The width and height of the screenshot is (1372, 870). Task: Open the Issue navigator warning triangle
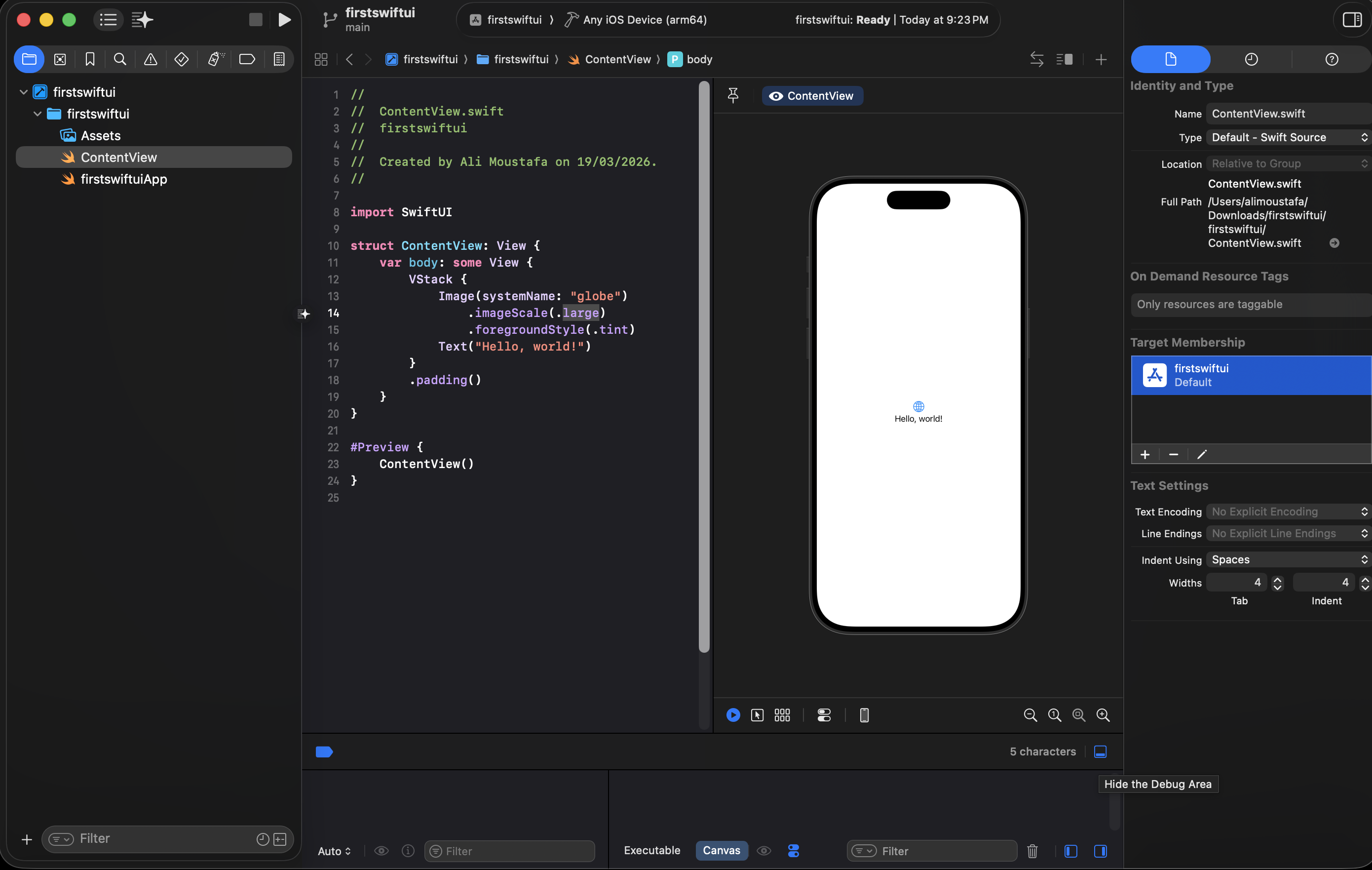pyautogui.click(x=151, y=59)
